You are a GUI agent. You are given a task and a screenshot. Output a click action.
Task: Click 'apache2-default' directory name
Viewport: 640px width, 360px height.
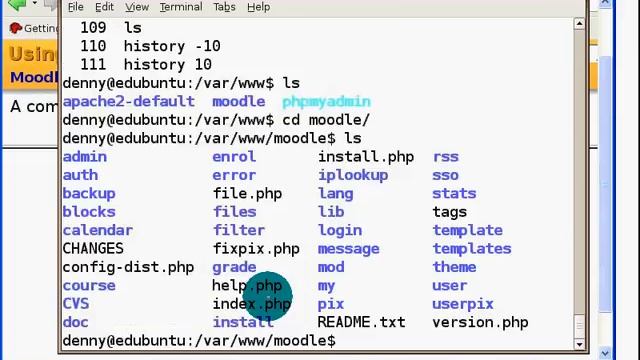(x=129, y=102)
